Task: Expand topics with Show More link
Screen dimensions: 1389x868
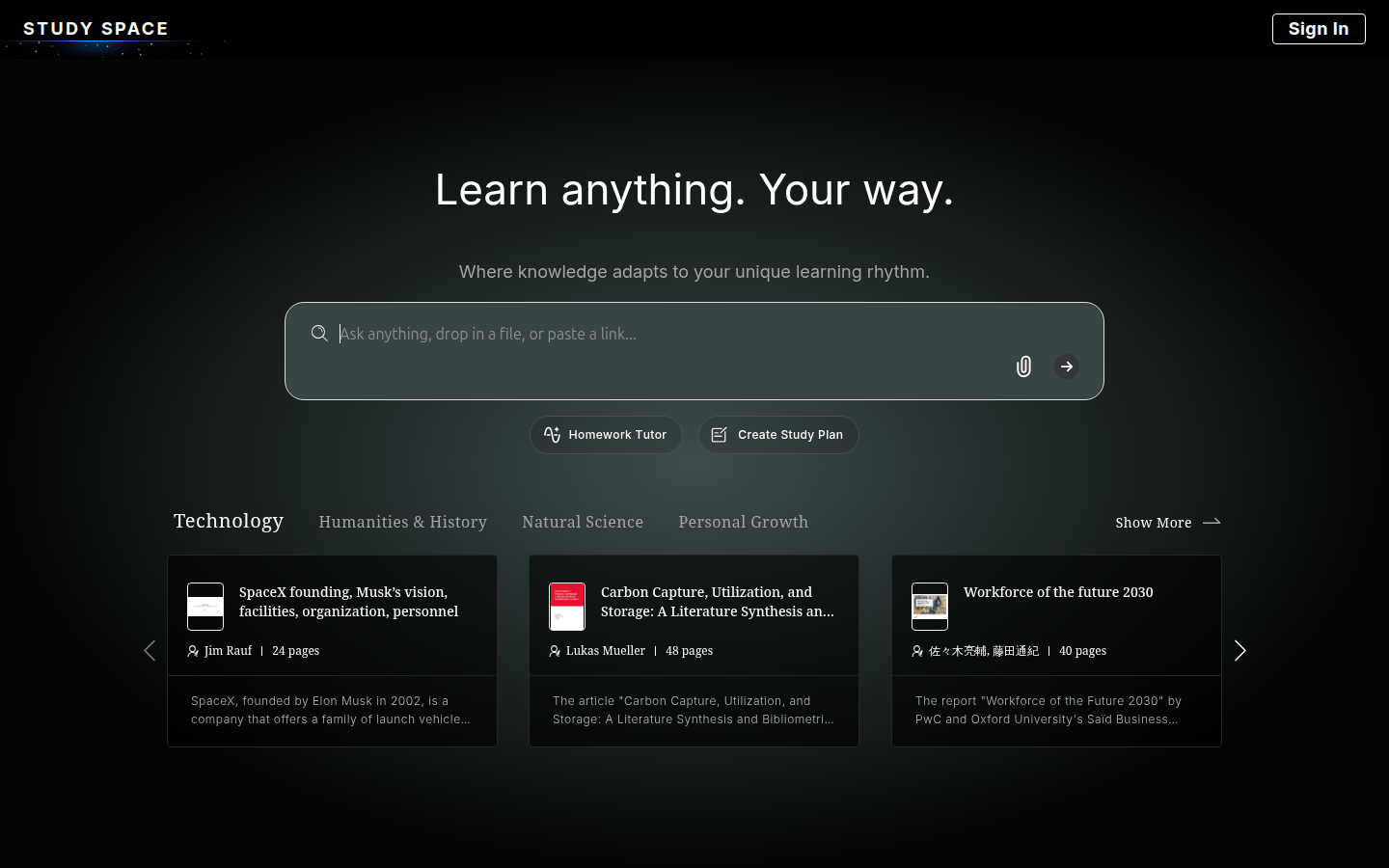Action: click(x=1167, y=522)
